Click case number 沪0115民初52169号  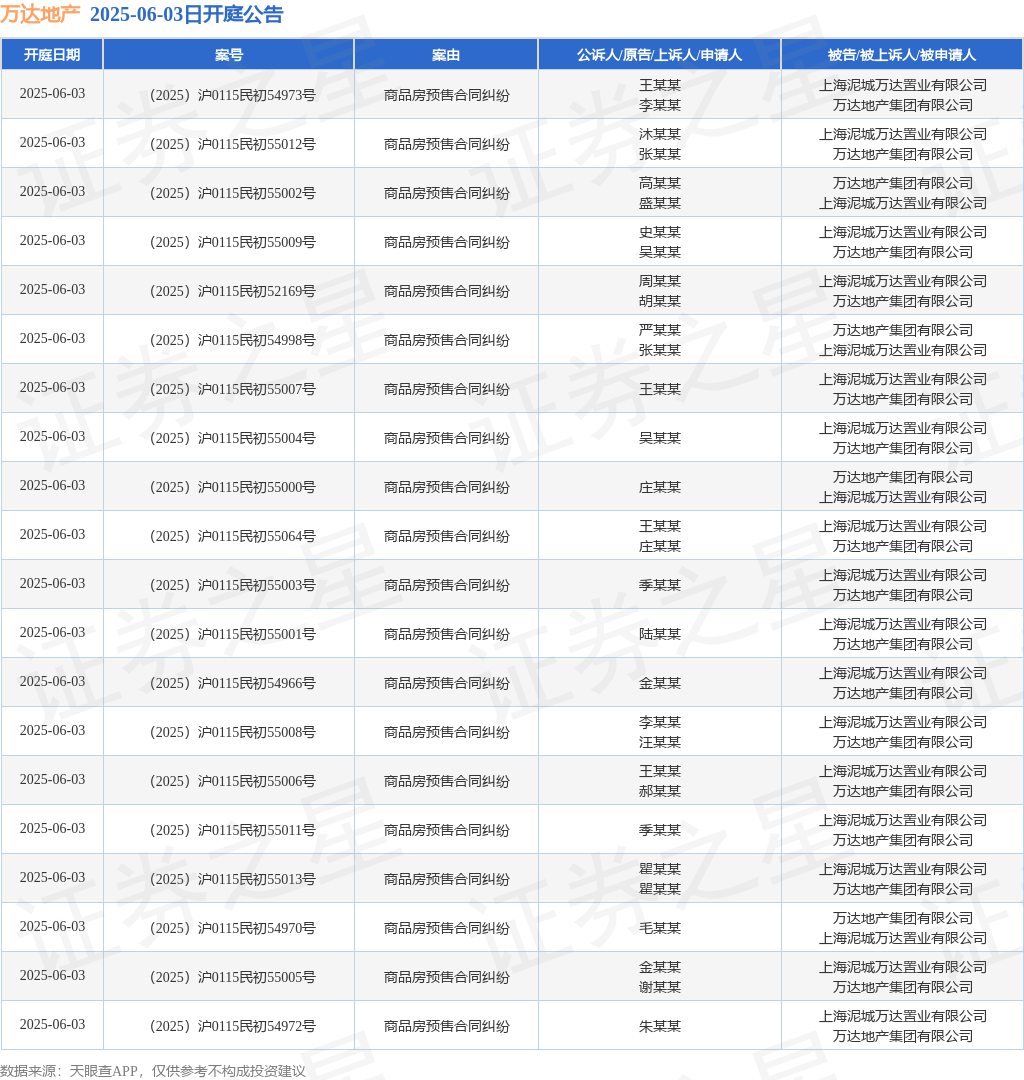pos(233,291)
